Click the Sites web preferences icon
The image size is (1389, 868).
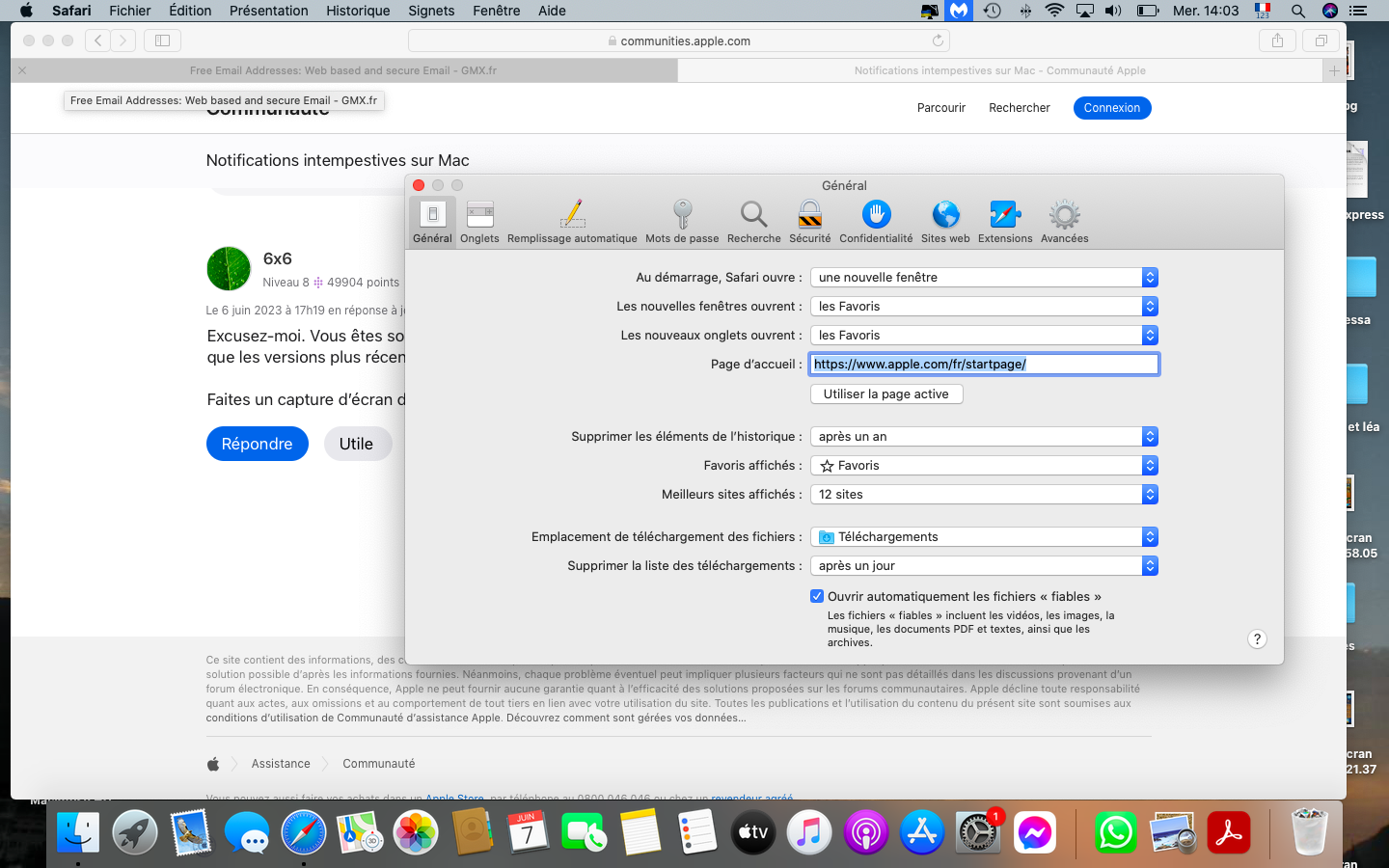pyautogui.click(x=945, y=222)
